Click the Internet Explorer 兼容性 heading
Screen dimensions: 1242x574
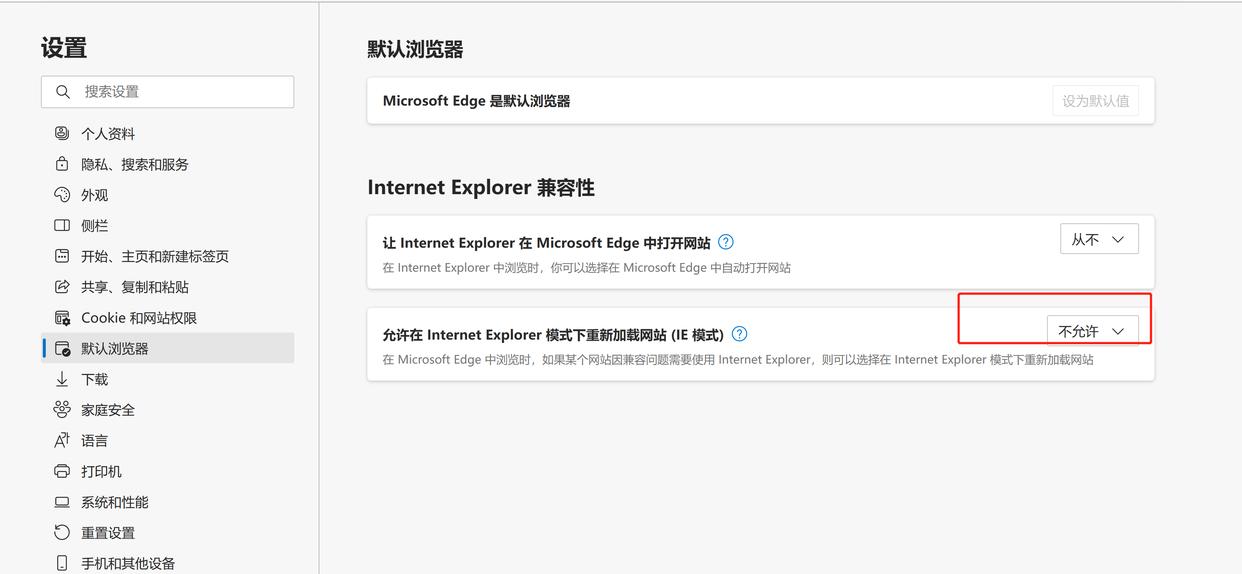(481, 188)
